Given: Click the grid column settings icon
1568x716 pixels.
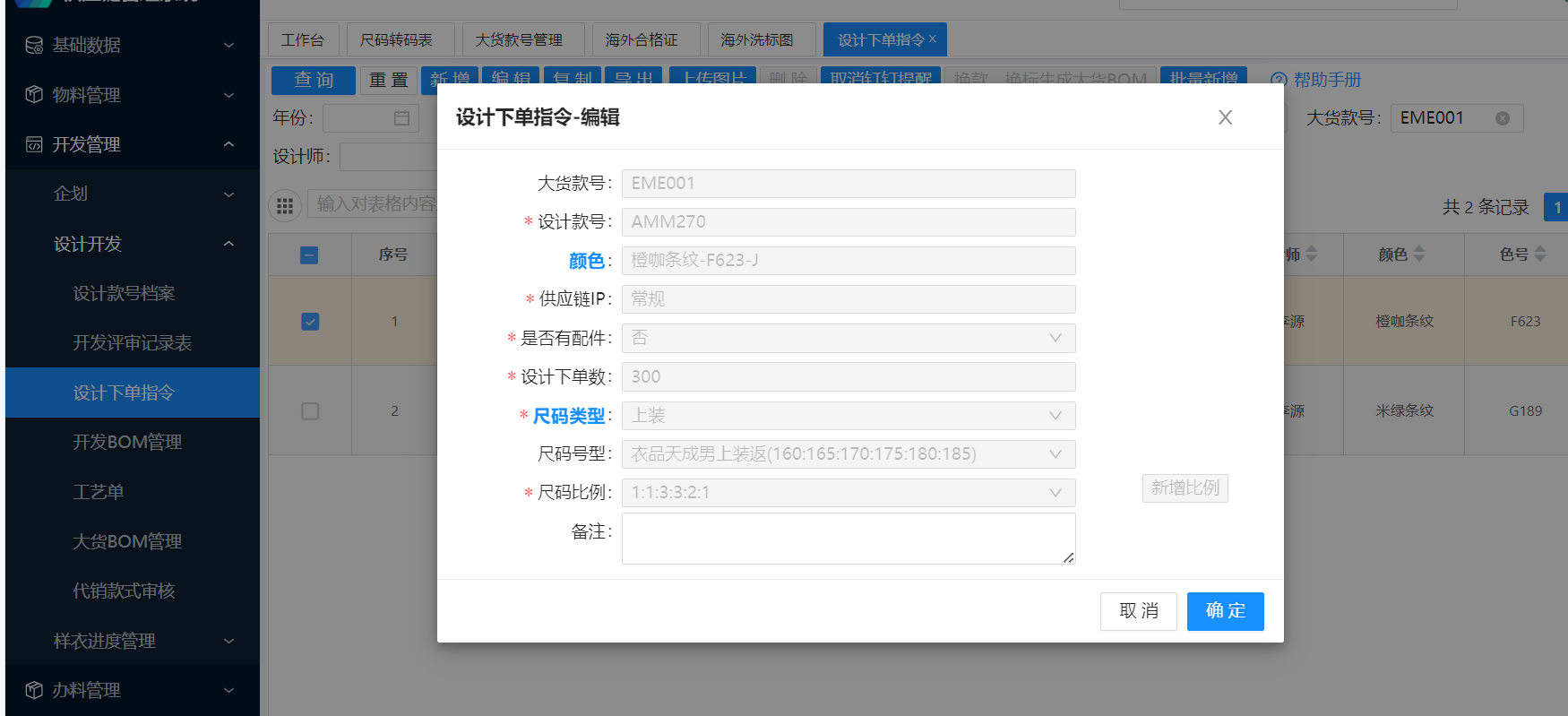Looking at the screenshot, I should tap(285, 206).
